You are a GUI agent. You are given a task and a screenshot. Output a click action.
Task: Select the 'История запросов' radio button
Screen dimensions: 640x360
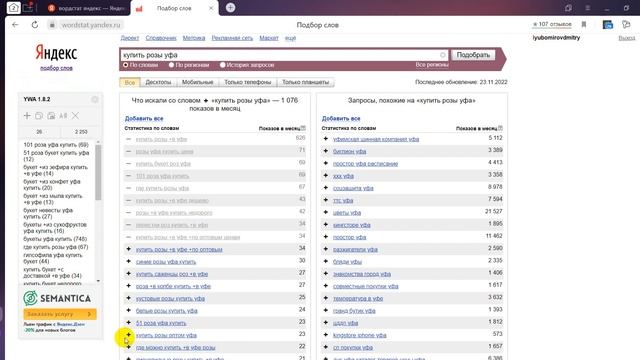222,65
